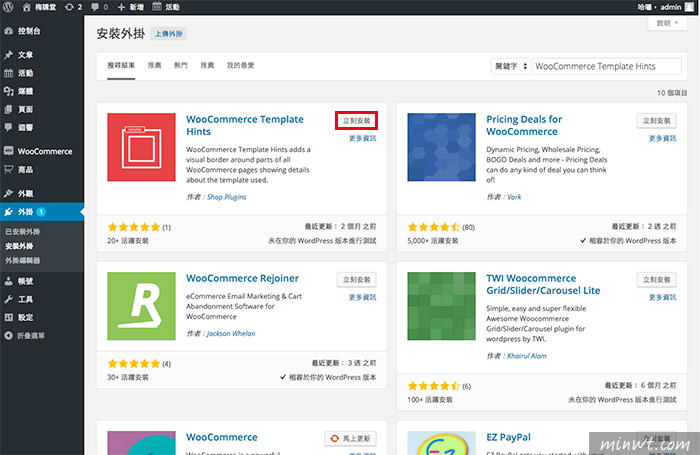Open 外掛編輯器 plugin editor submenu

tap(22, 260)
